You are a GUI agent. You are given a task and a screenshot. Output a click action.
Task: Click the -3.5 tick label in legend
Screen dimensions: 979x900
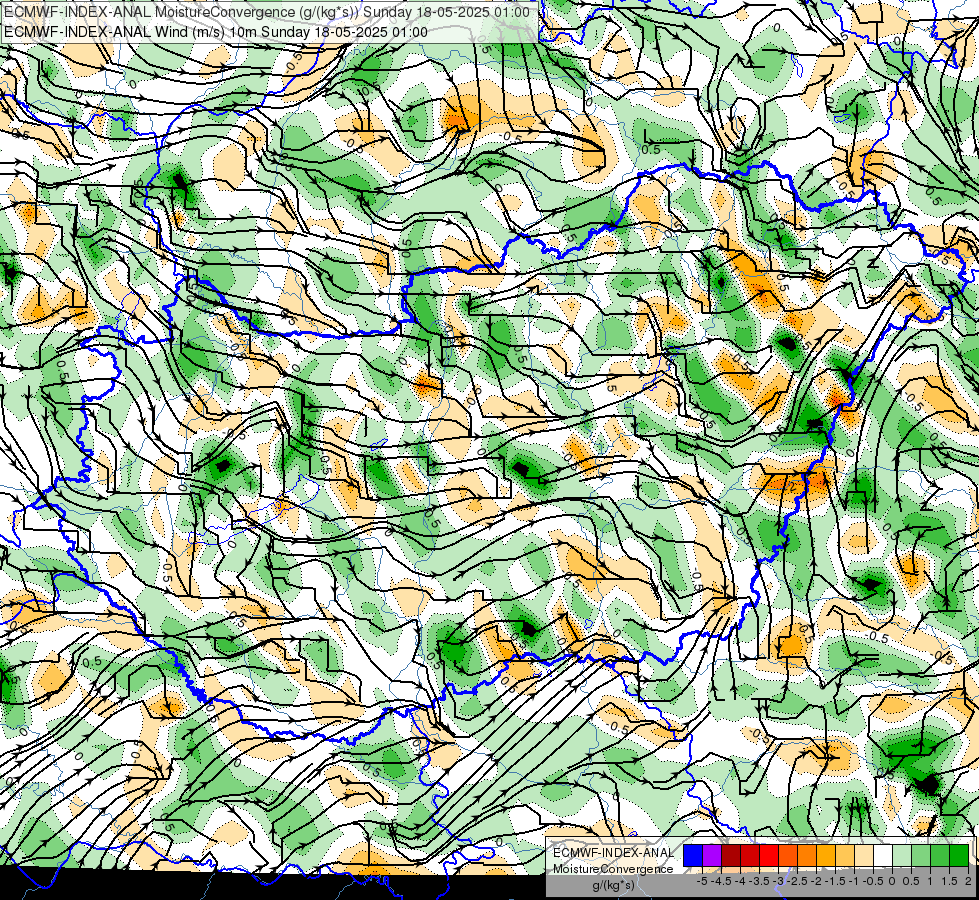coord(760,881)
